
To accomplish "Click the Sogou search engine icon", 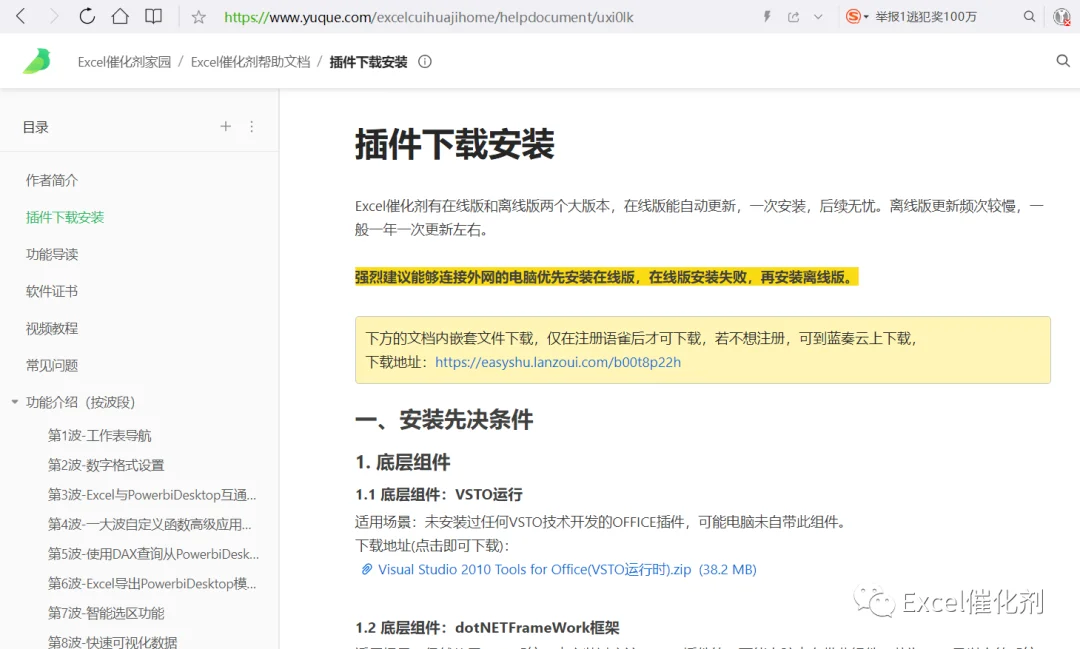I will (853, 17).
